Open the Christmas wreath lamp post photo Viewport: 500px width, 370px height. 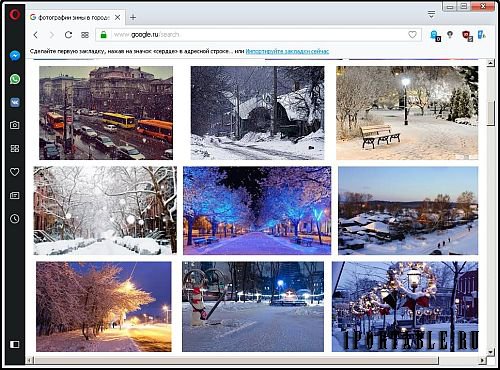(405, 307)
